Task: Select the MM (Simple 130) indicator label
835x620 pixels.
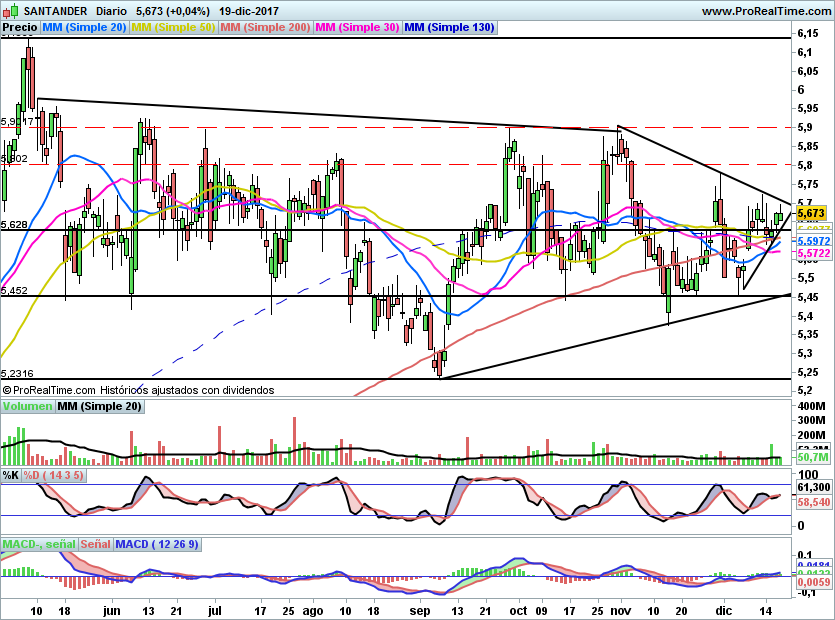Action: (x=449, y=28)
